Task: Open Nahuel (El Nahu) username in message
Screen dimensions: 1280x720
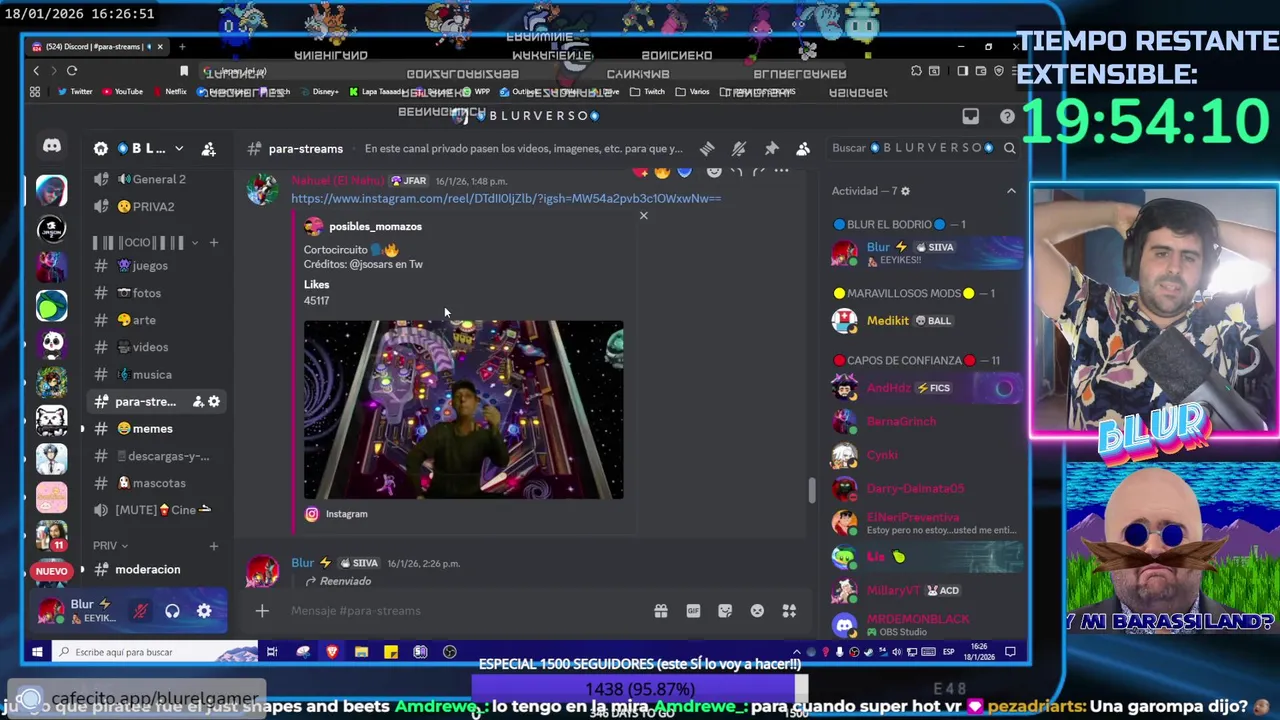Action: (338, 181)
